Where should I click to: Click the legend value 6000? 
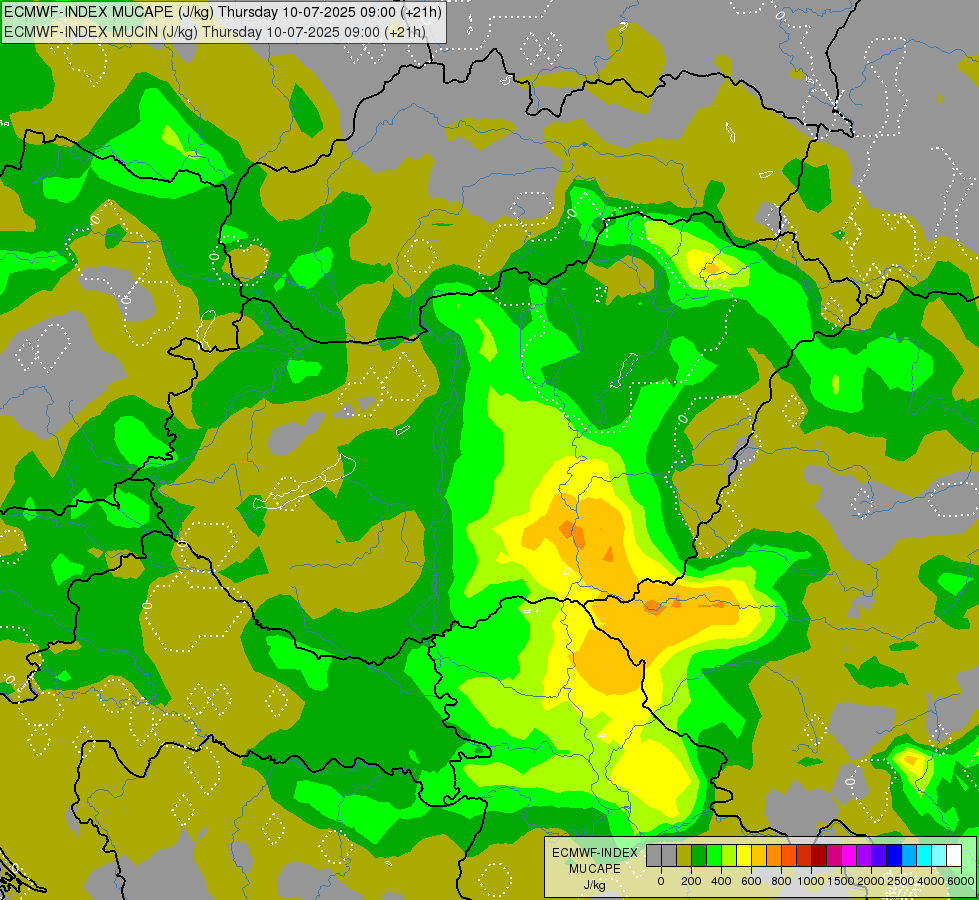(x=961, y=881)
